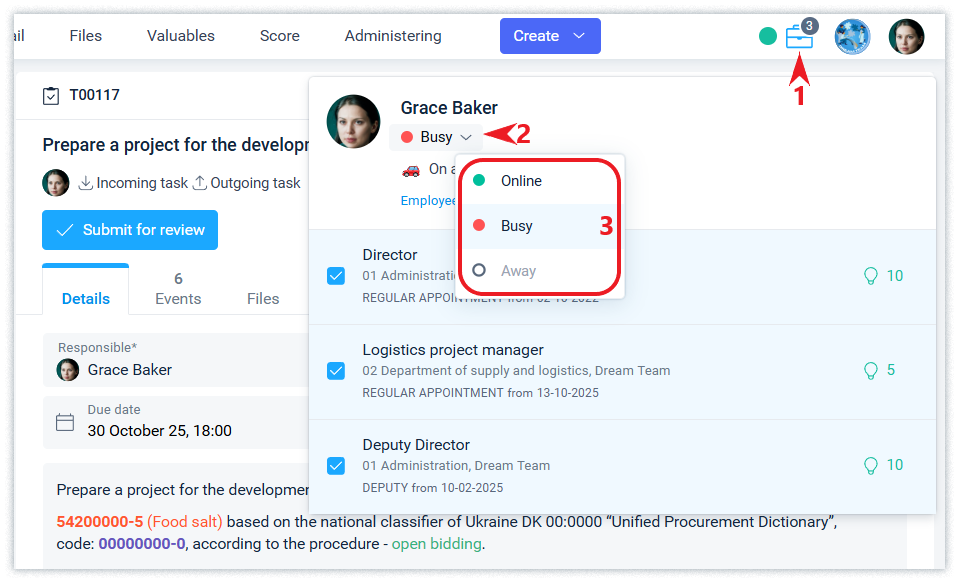The image size is (959, 582).
Task: Open the organization globe logo icon
Action: coord(852,37)
